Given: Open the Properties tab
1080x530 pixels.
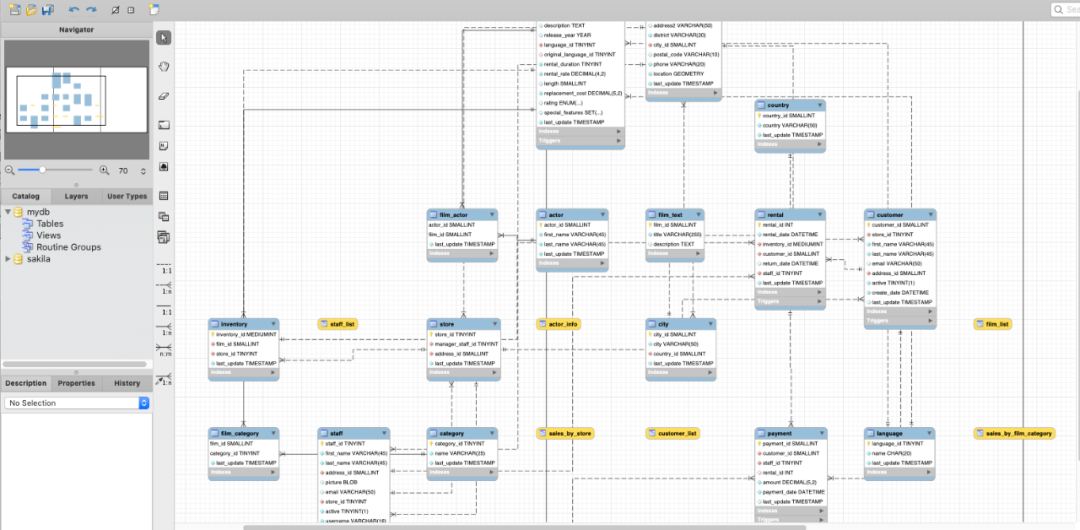Looking at the screenshot, I should point(76,383).
